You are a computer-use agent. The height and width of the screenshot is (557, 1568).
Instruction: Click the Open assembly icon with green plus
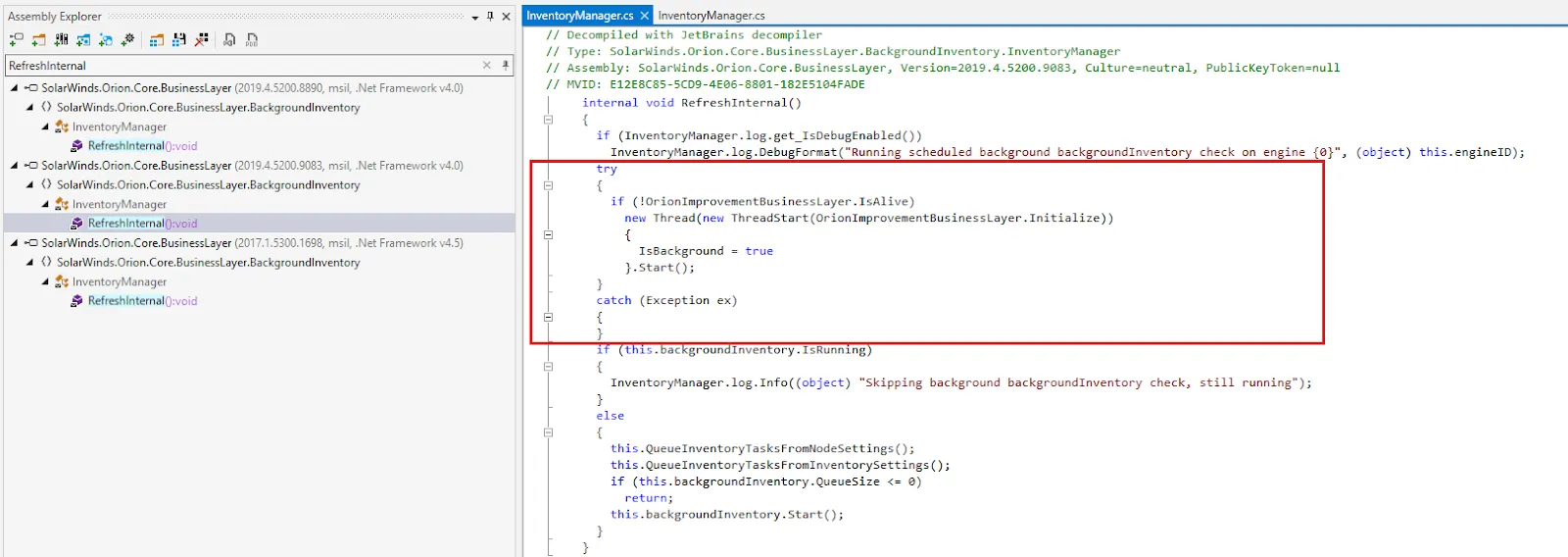16,40
